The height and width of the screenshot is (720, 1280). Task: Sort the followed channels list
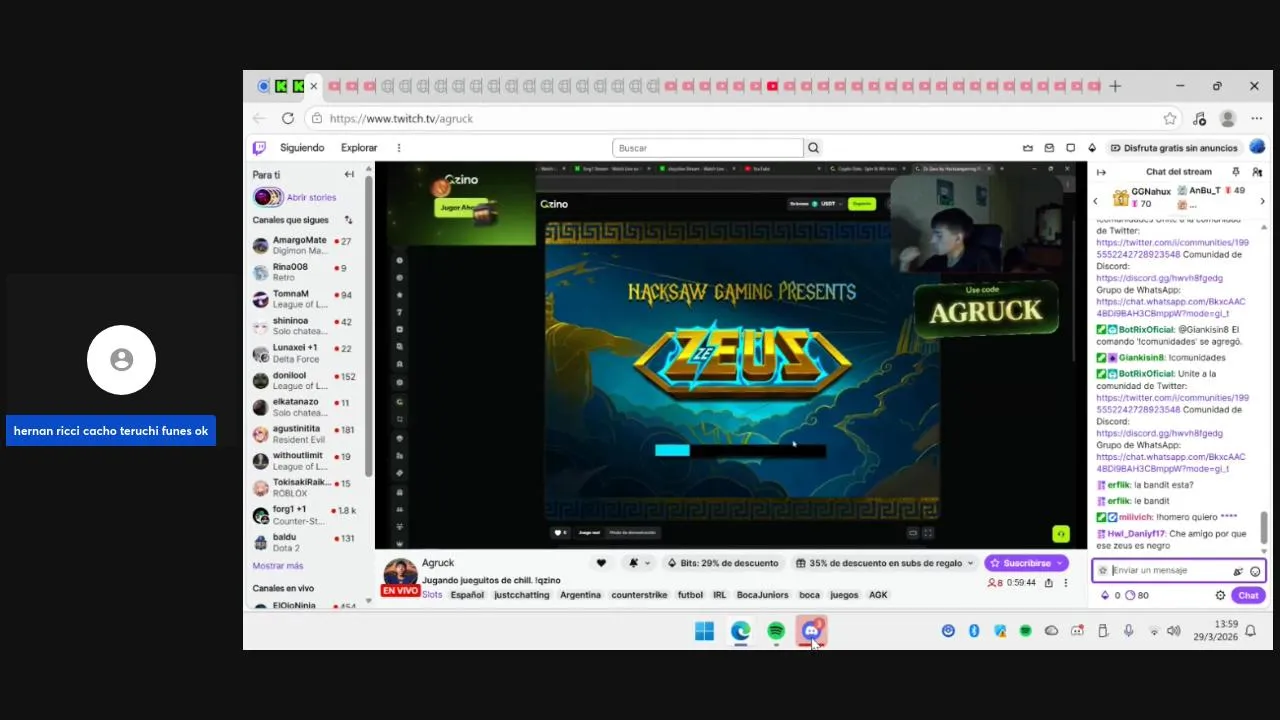coord(349,220)
